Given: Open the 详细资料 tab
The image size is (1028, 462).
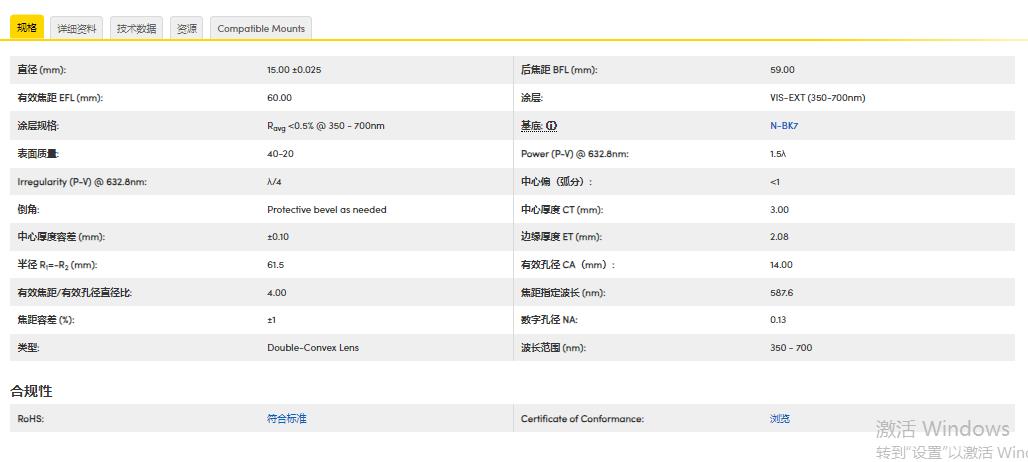Looking at the screenshot, I should pos(77,29).
